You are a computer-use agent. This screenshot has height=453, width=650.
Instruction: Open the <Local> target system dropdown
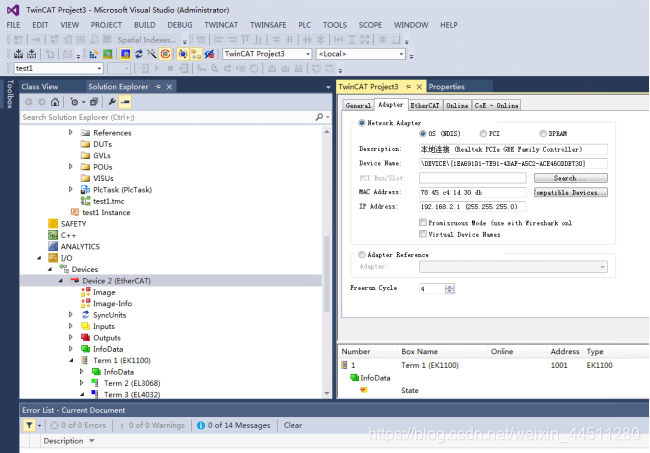pos(401,54)
